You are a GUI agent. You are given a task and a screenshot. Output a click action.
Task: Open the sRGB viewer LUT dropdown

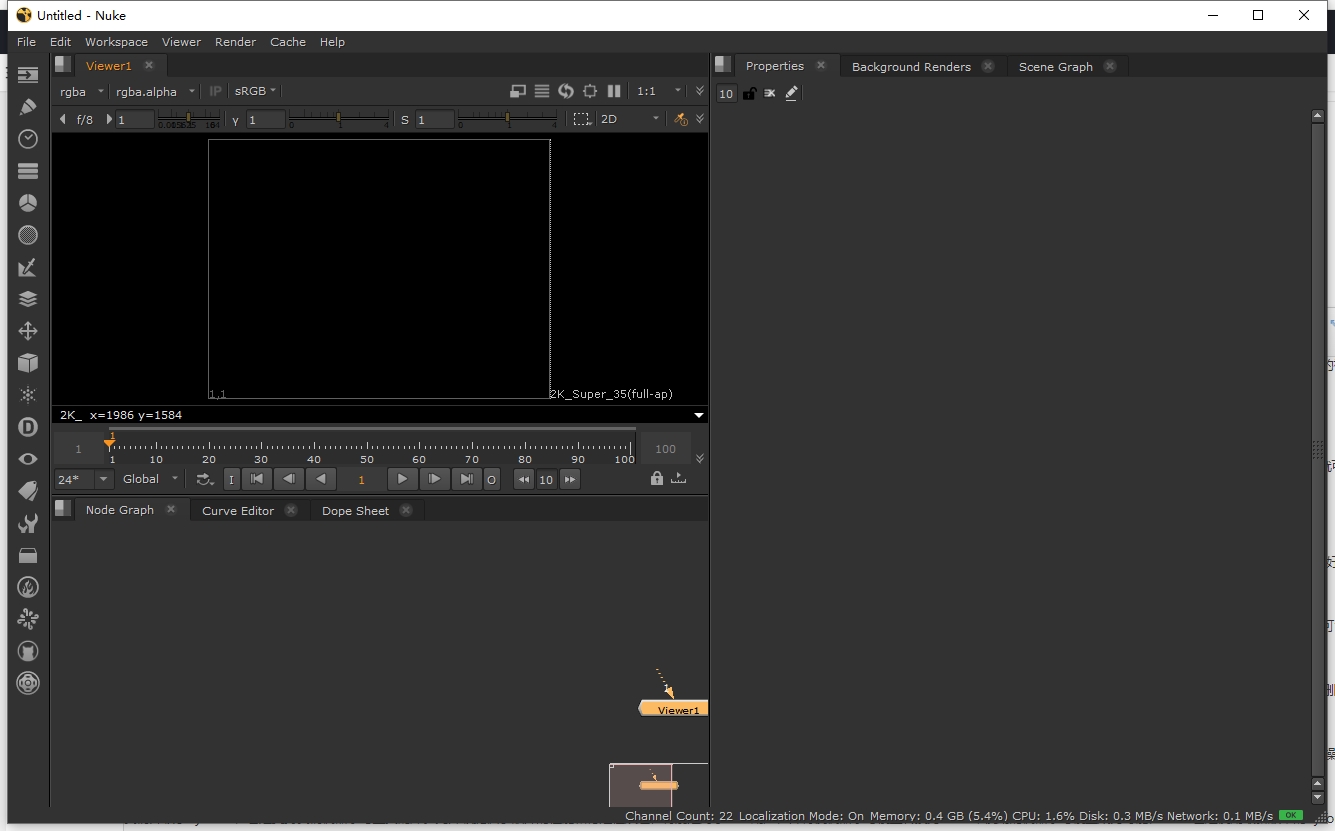[x=254, y=91]
